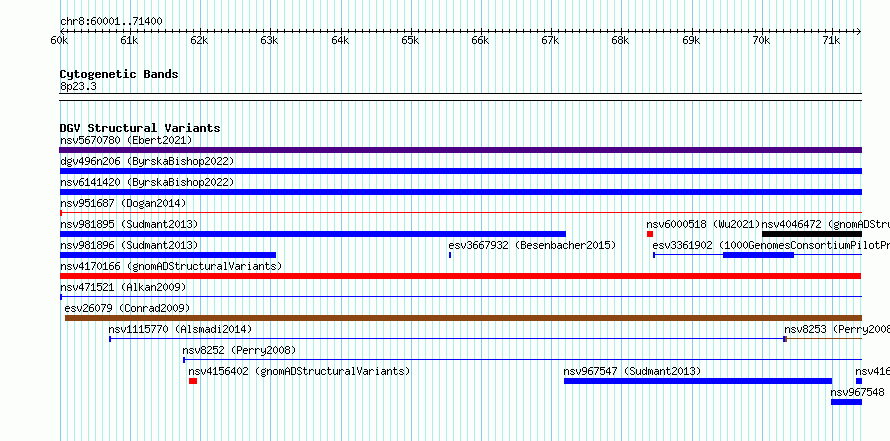This screenshot has height=441, width=890.
Task: Open the dgv496n206 (ByrskaBishop2022) label
Action: (147, 161)
